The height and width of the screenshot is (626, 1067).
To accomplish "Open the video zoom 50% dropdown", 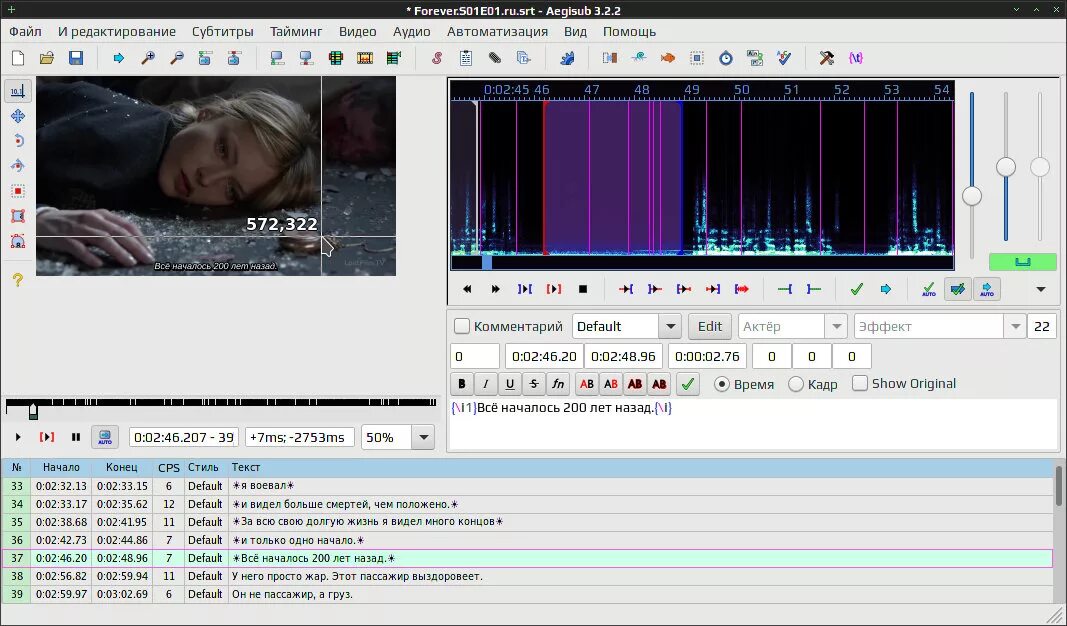I will click(x=424, y=437).
